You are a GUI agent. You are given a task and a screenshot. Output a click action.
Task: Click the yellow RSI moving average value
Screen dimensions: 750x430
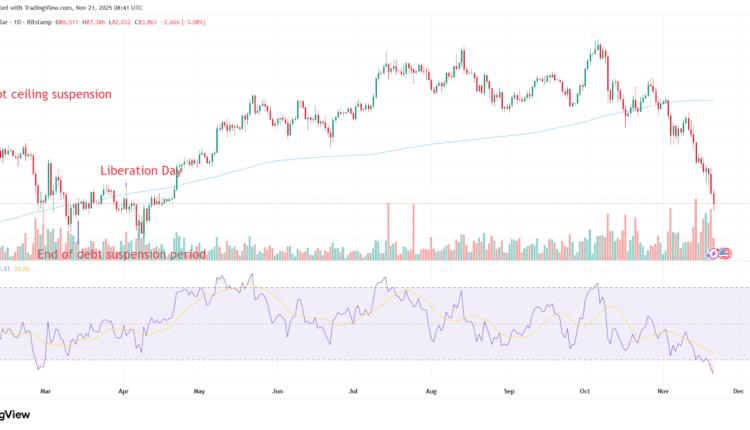point(22,269)
